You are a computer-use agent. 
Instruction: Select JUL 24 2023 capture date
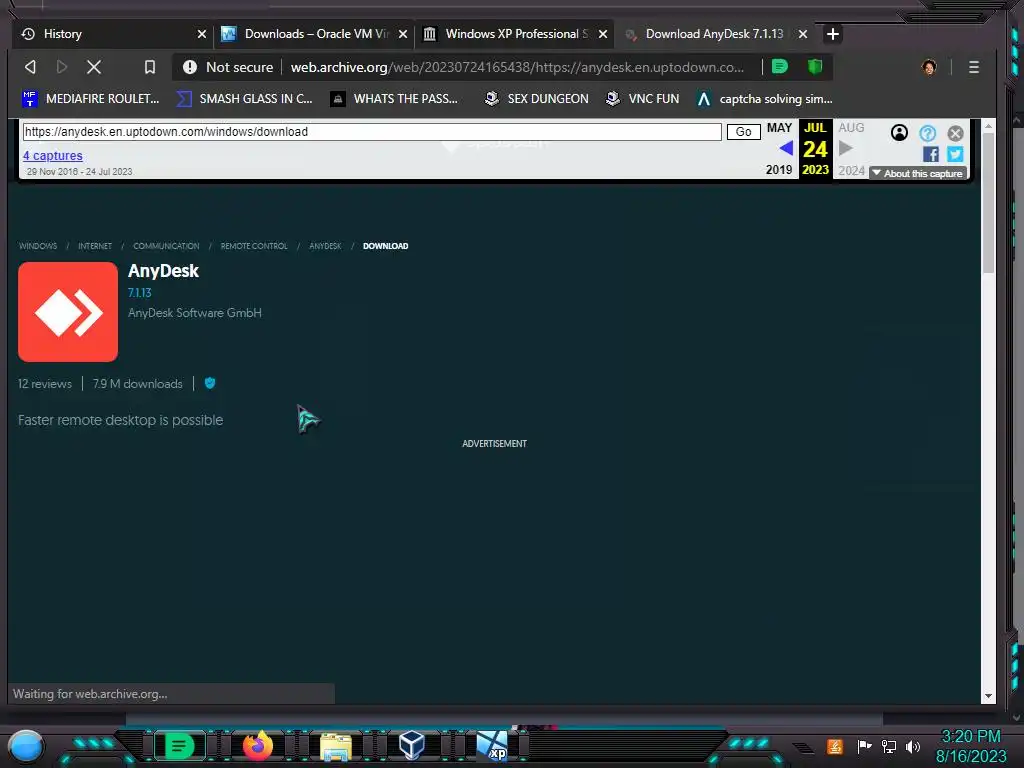point(815,148)
